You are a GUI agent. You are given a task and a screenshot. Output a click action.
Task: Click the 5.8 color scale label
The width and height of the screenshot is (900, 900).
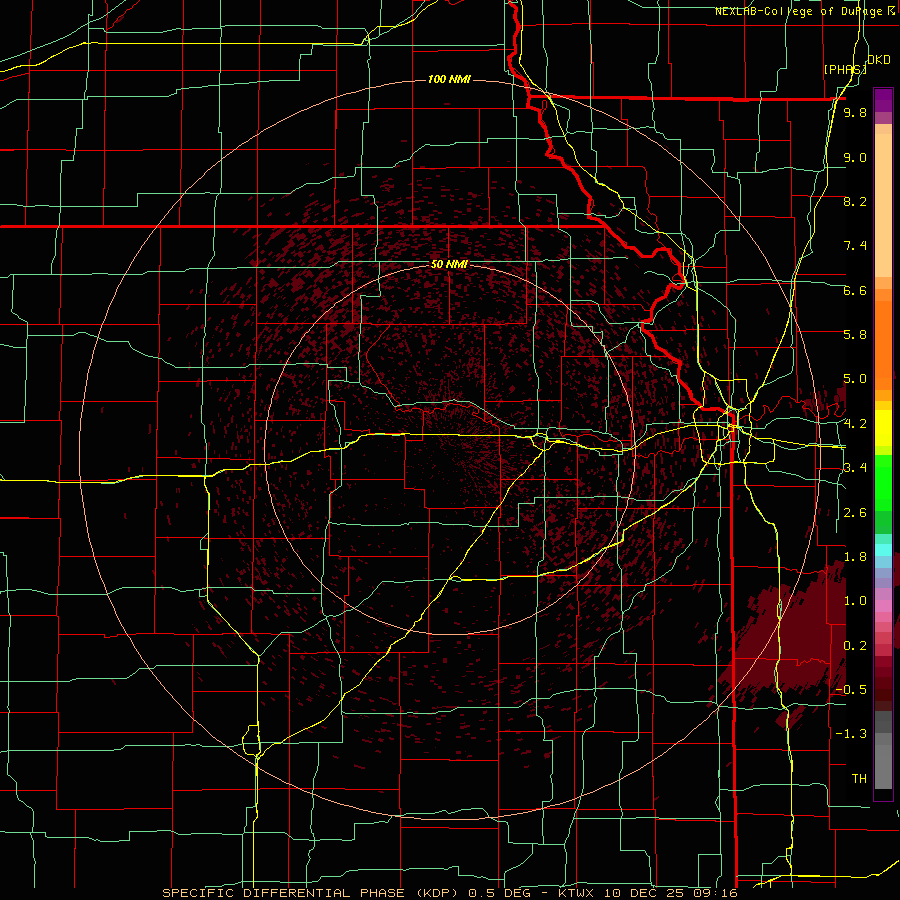coord(855,335)
